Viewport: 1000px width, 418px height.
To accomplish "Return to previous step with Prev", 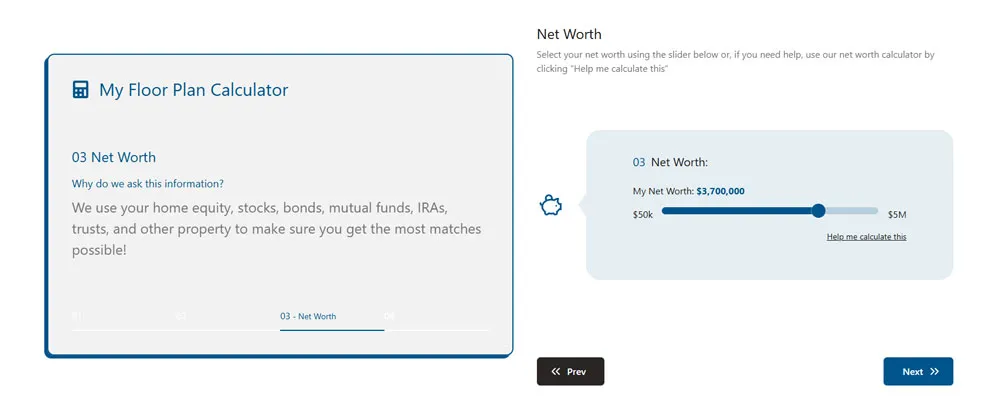I will click(570, 371).
